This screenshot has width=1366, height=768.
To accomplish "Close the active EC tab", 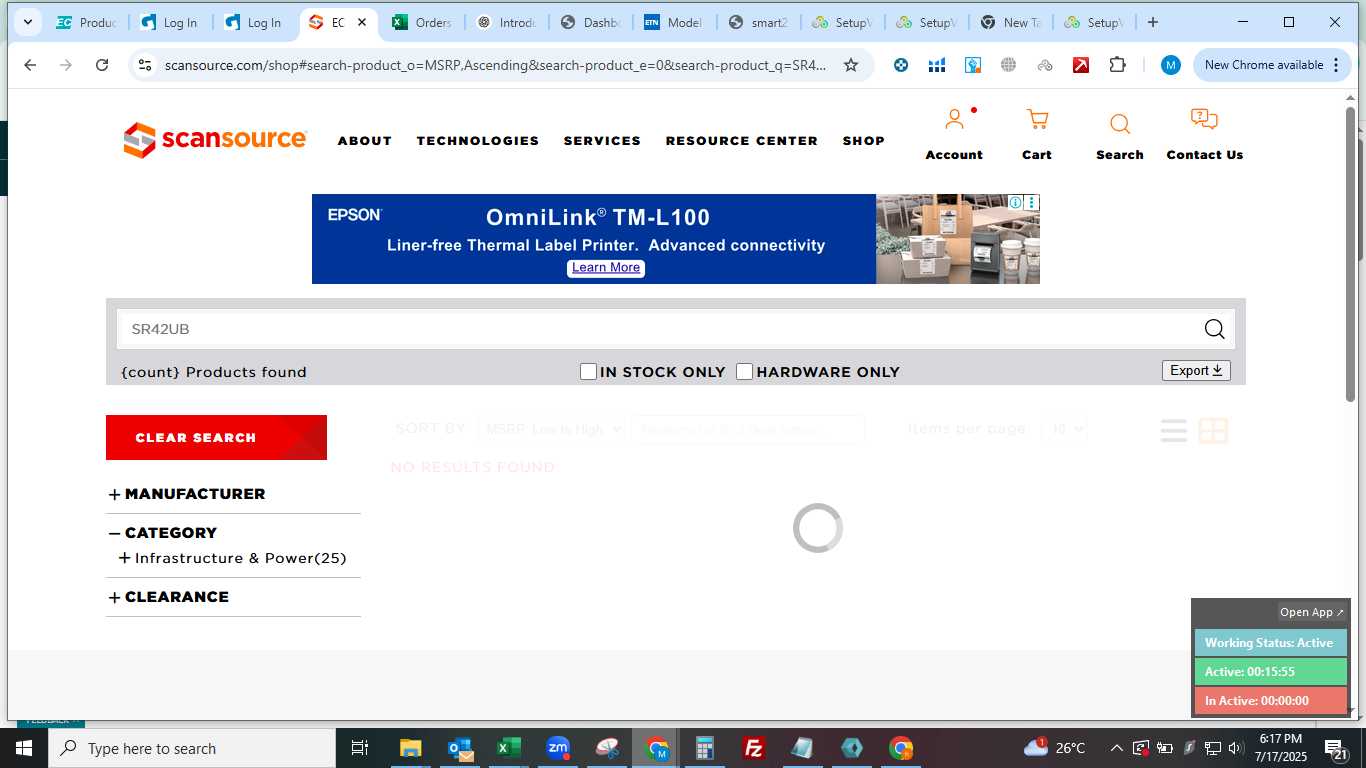I will click(x=362, y=22).
